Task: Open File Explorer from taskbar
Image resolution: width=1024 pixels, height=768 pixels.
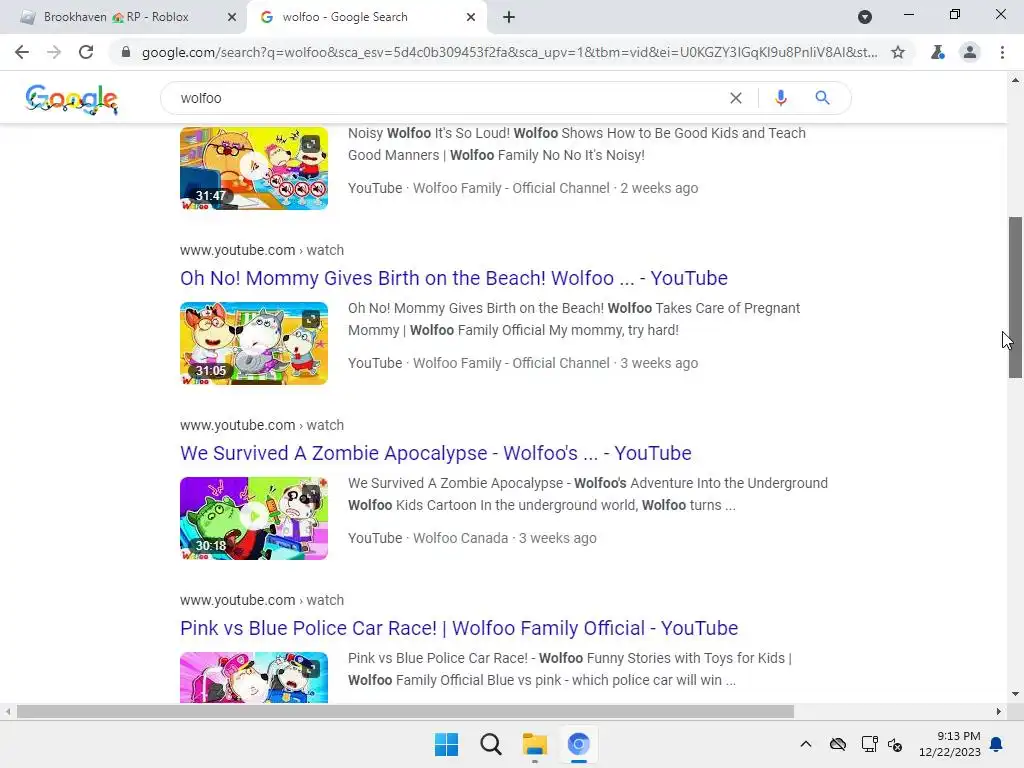Action: pos(534,744)
